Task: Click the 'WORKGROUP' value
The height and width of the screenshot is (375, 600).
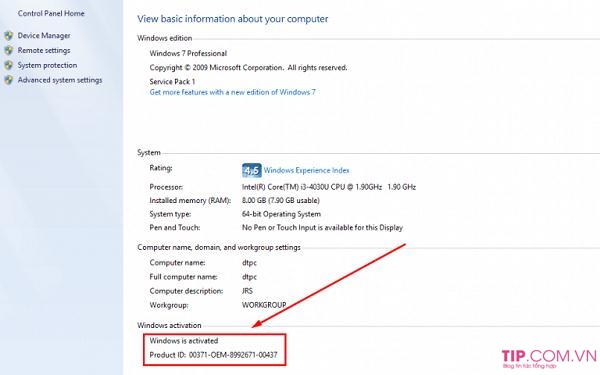Action: tap(264, 305)
